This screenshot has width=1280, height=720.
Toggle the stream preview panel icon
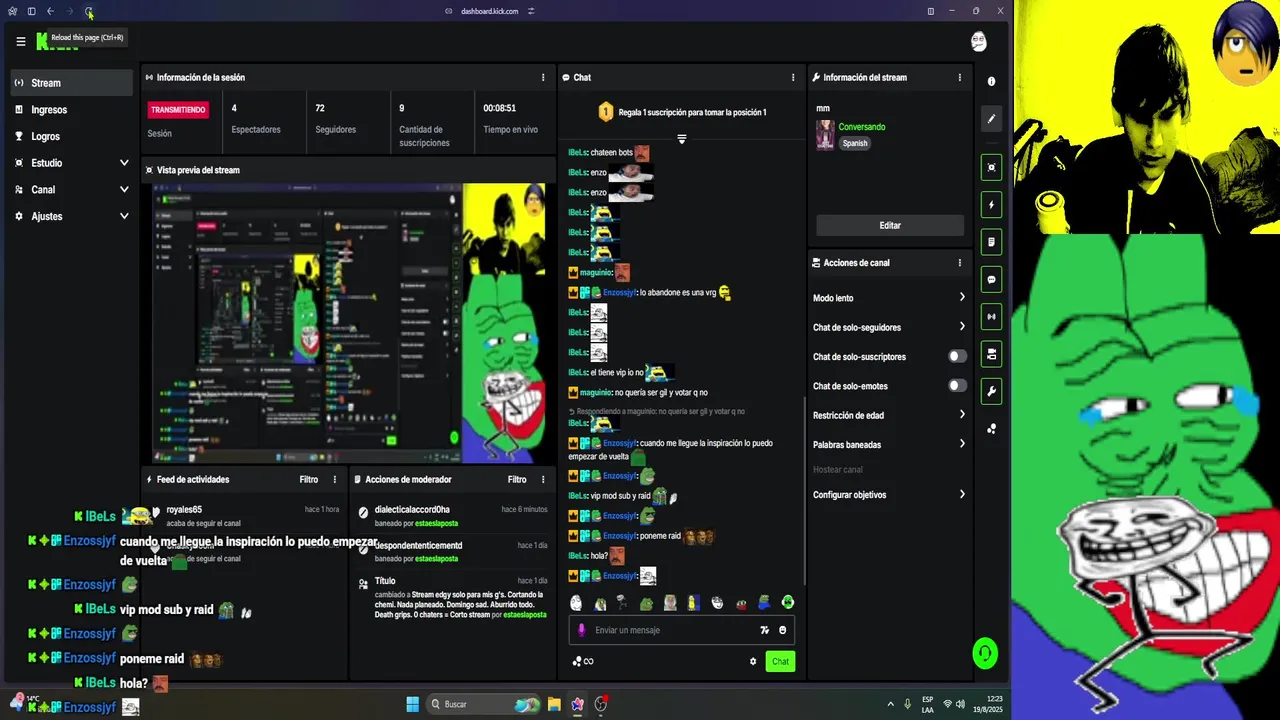991,167
